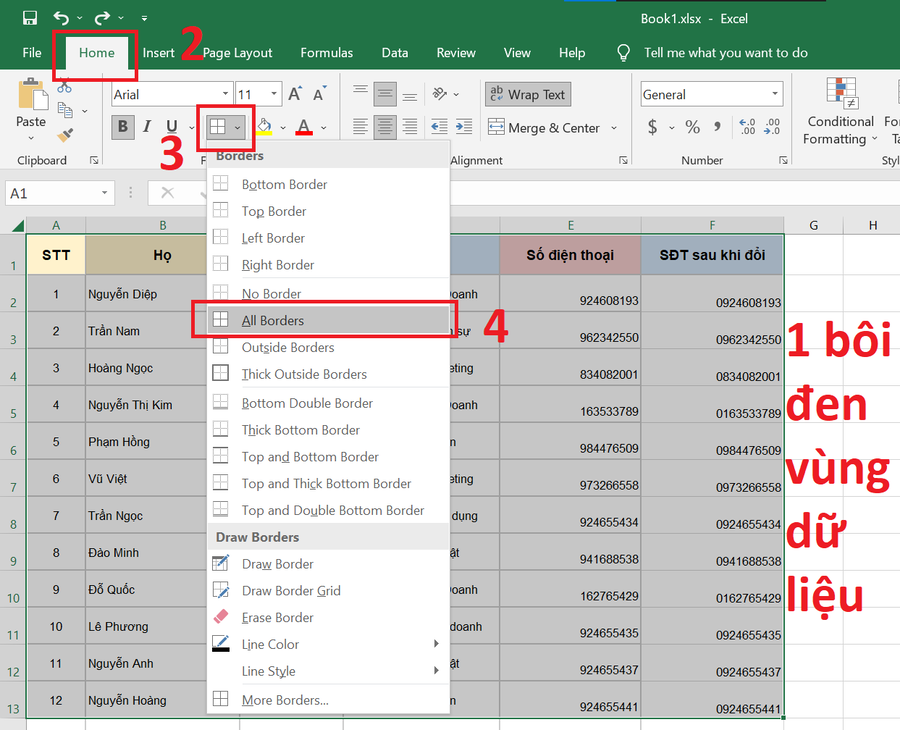Increase font size with large A icon
This screenshot has height=730, width=900.
coord(295,94)
